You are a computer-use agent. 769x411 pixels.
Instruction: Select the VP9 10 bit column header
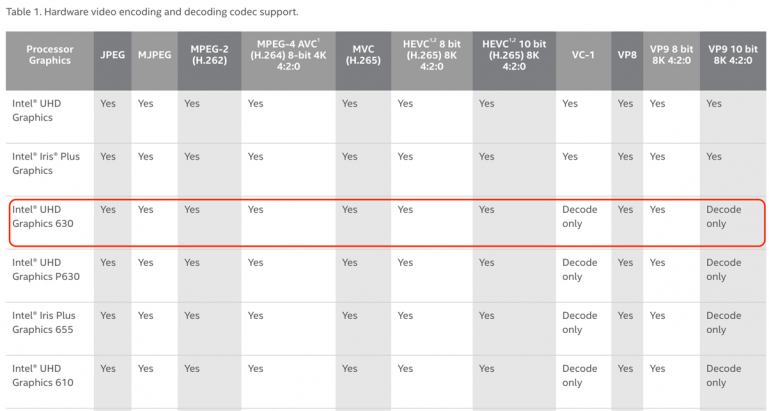coord(733,54)
